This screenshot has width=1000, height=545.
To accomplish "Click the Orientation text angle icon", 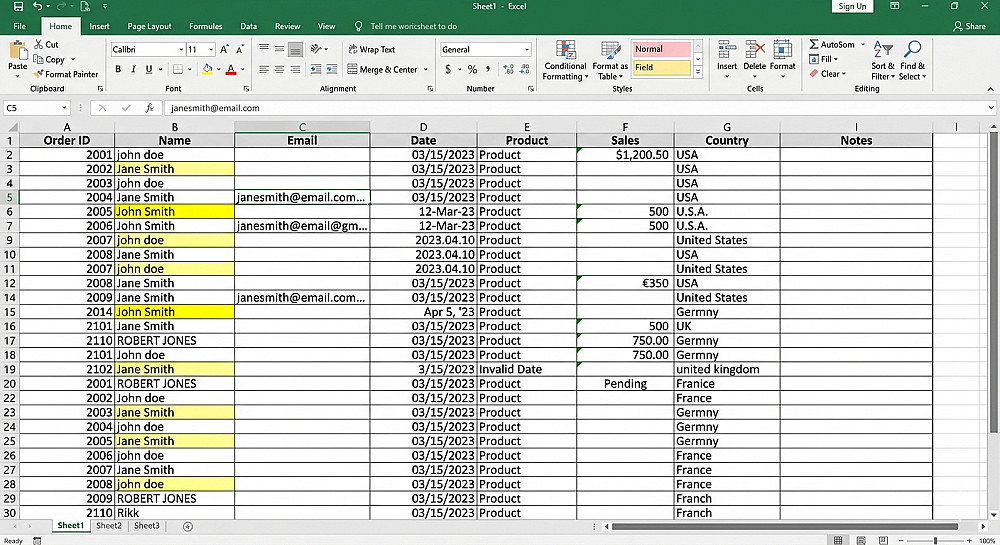I will (x=316, y=48).
